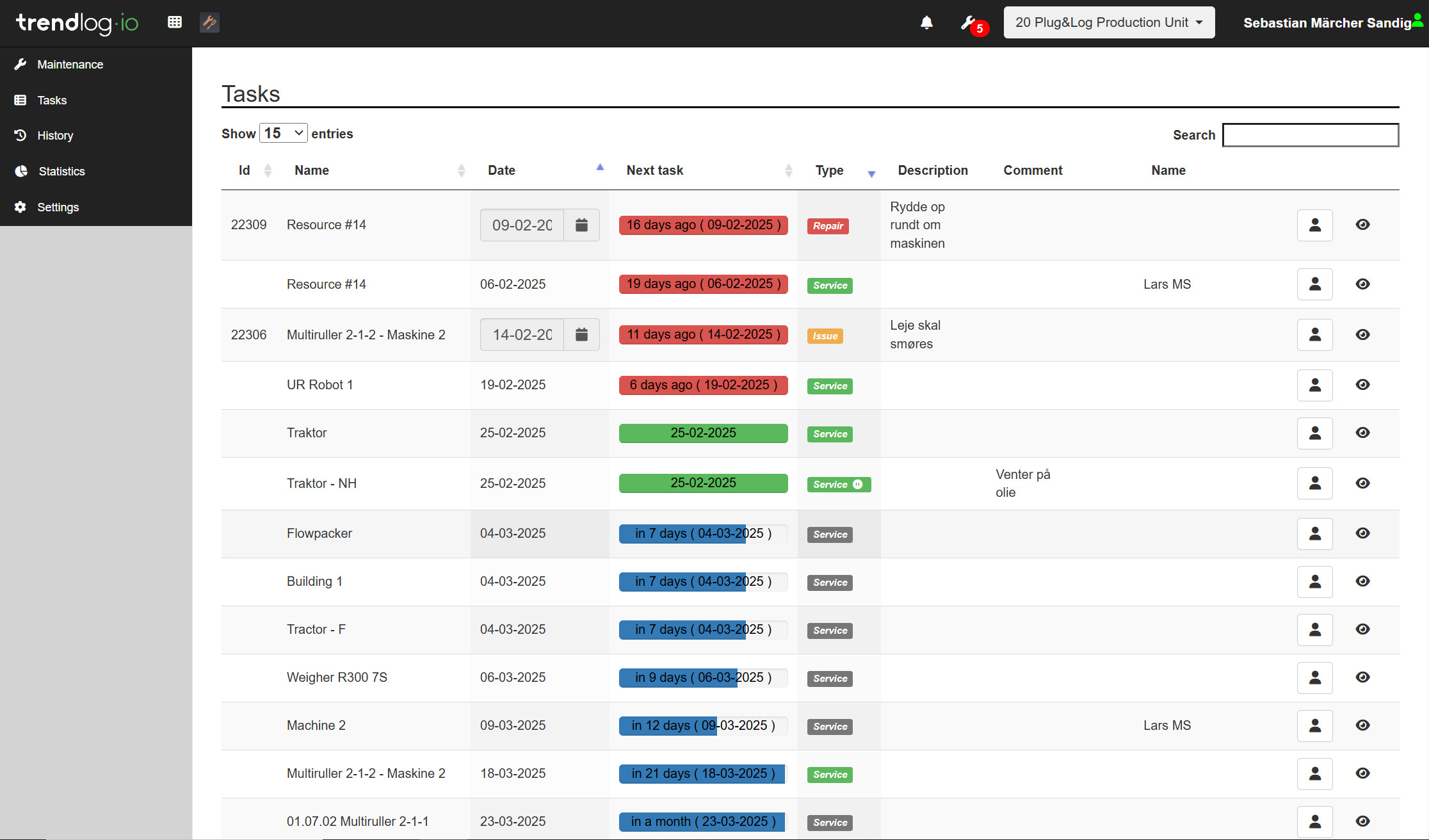Click the Rydde op rundt om maskinen description
Viewport: 1429px width, 840px height.
coord(917,225)
